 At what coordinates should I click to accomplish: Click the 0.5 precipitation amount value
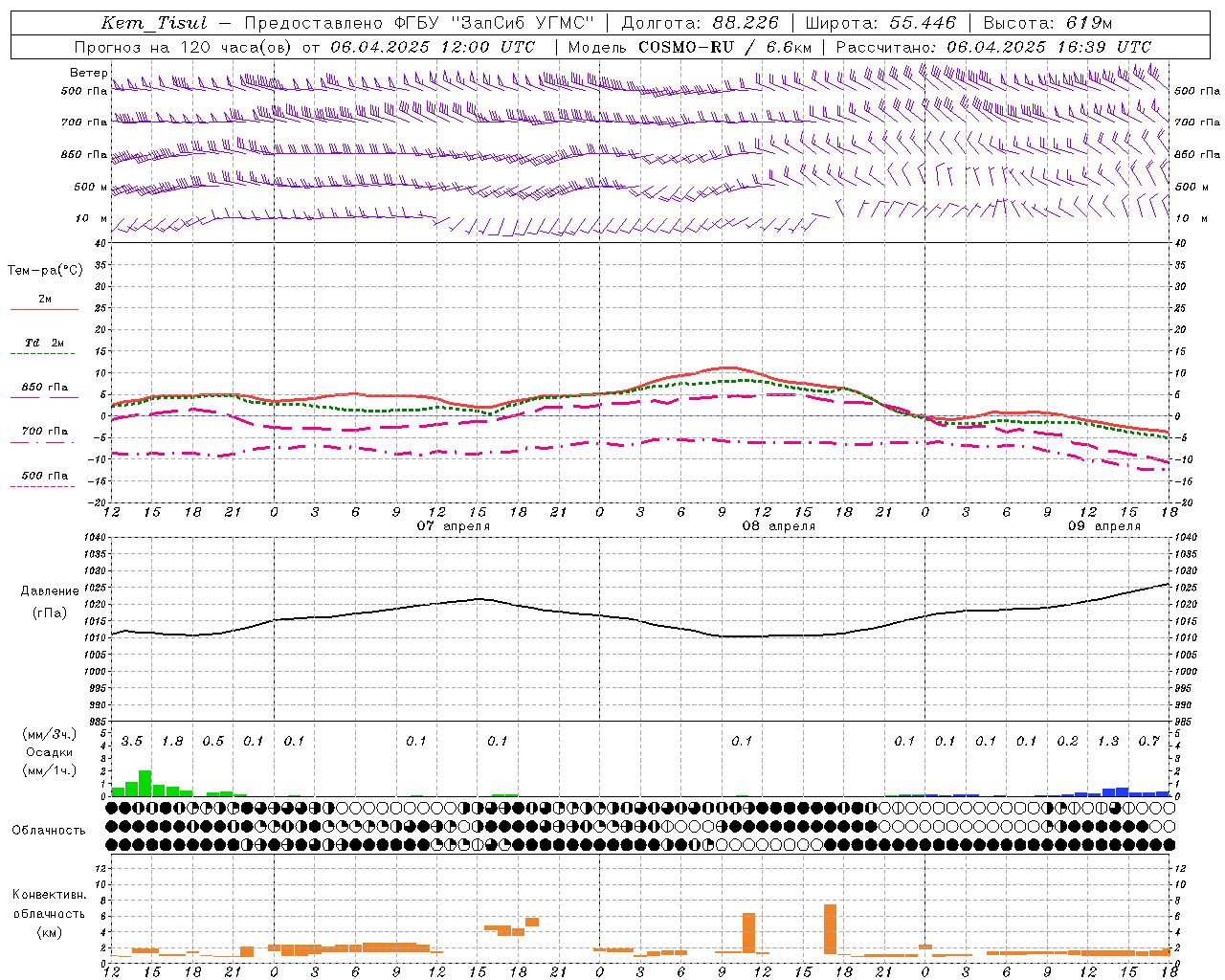click(x=213, y=742)
